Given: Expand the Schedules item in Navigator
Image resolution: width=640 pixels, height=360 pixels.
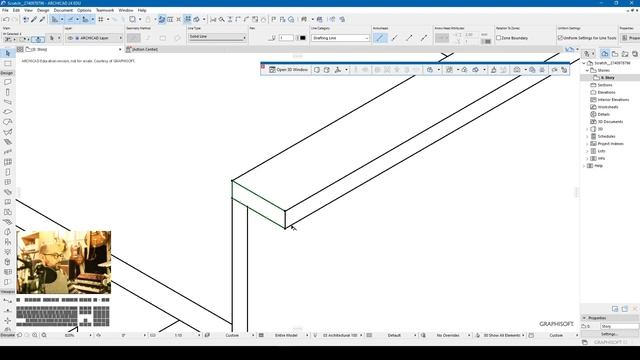Looking at the screenshot, I should pos(587,136).
